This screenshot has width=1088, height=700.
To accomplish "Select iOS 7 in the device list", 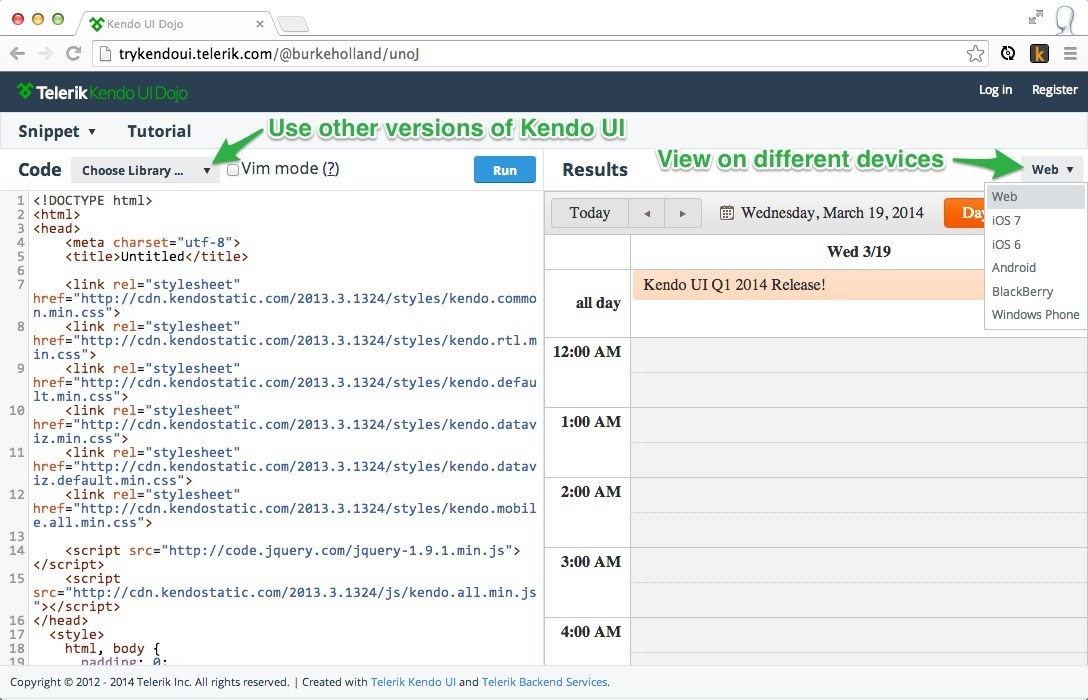I will (1035, 221).
